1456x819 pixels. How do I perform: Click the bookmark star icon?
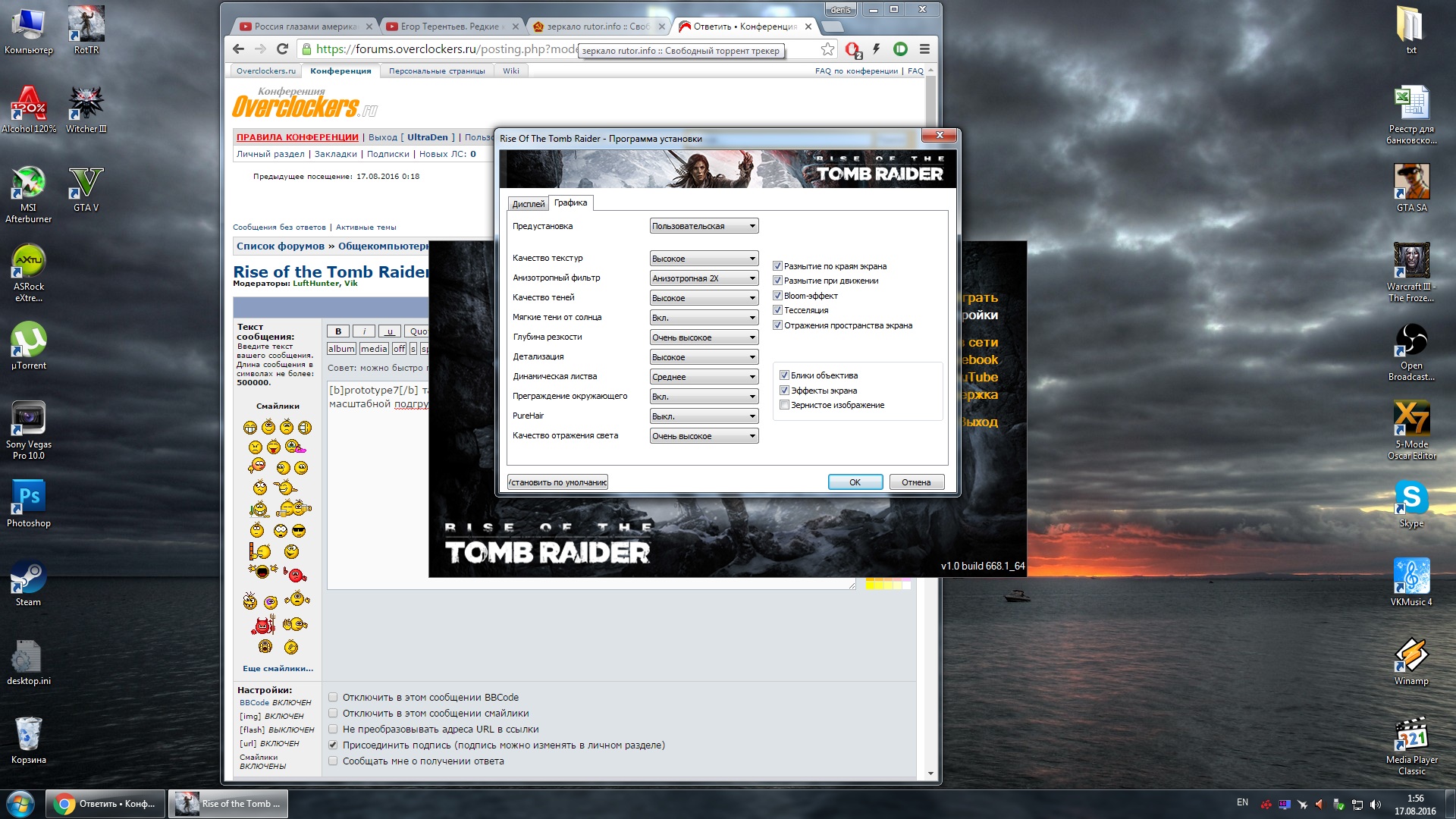pos(827,49)
